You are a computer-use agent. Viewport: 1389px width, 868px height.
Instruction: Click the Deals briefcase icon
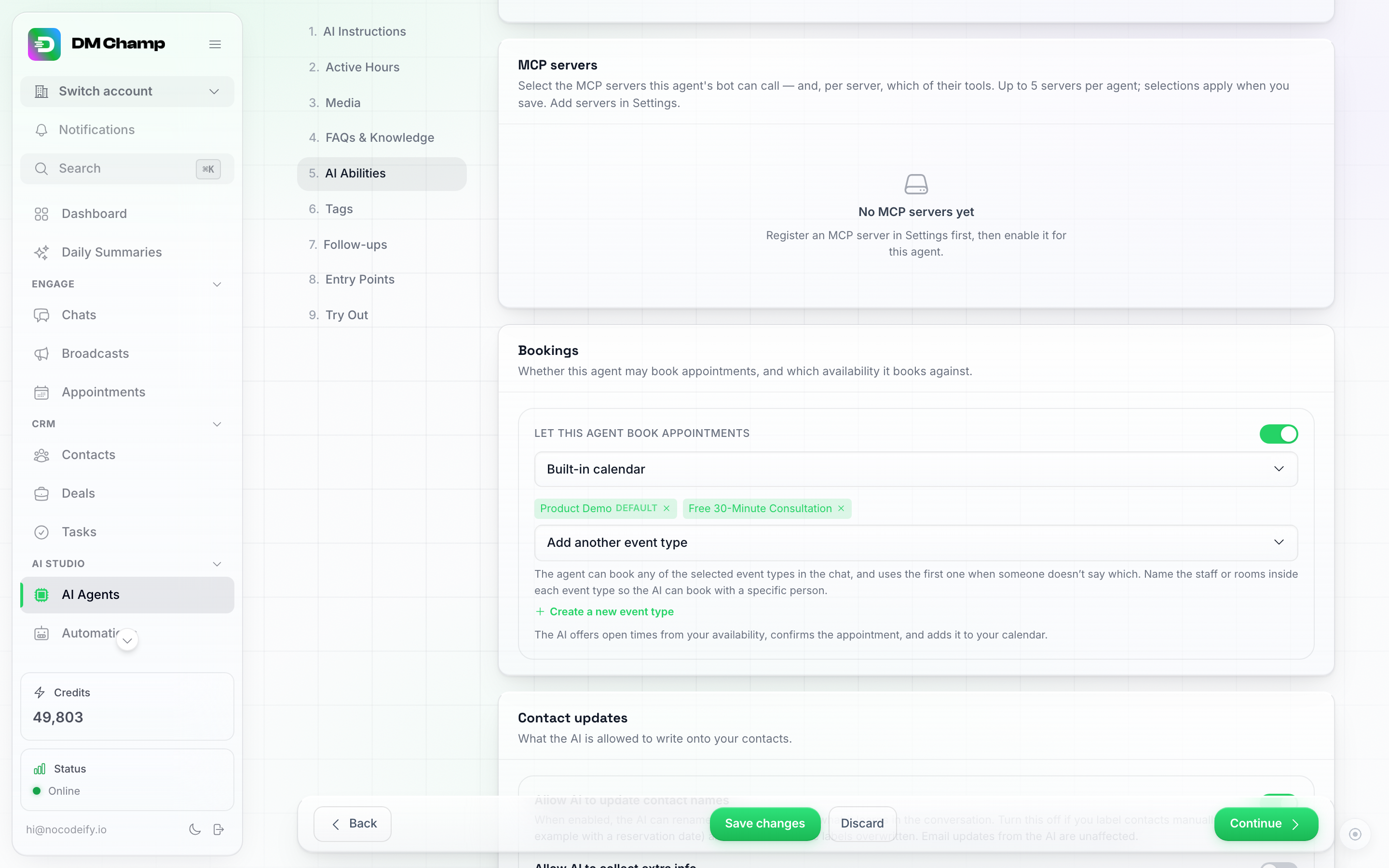[x=41, y=494]
